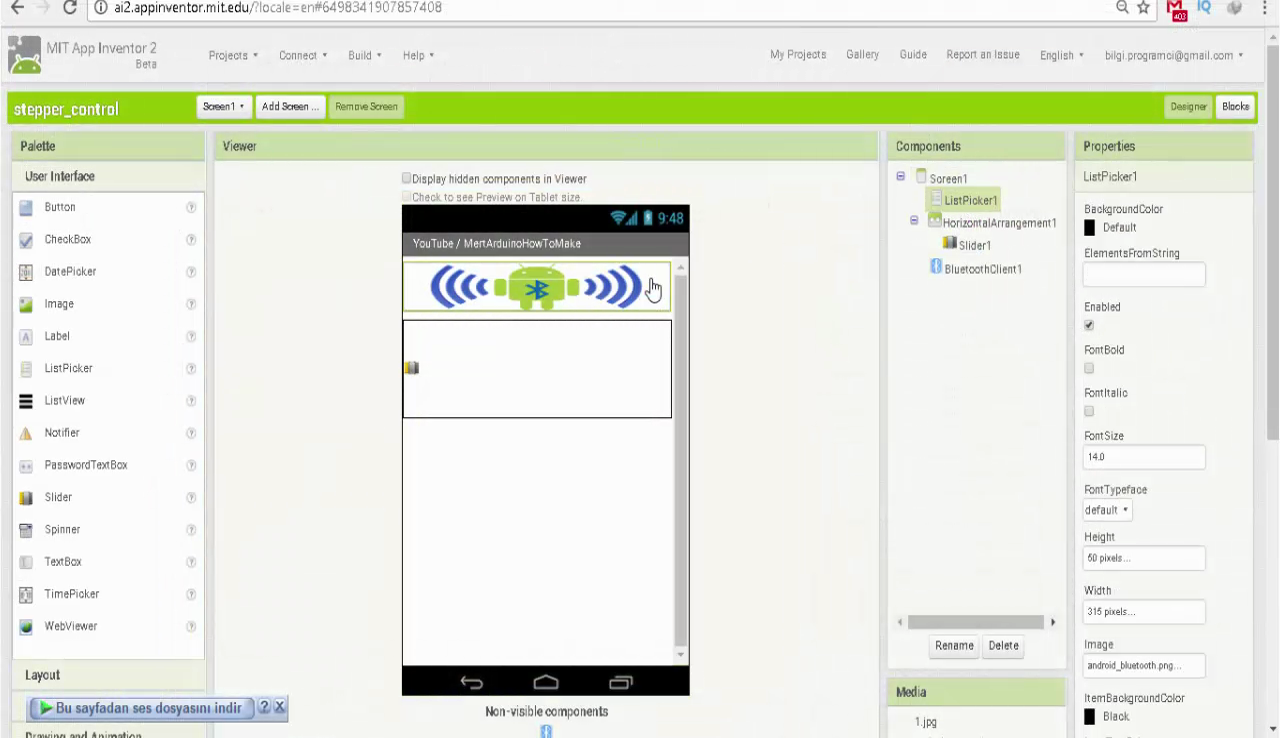Open the Guide link
This screenshot has width=1280, height=738.
[x=913, y=55]
